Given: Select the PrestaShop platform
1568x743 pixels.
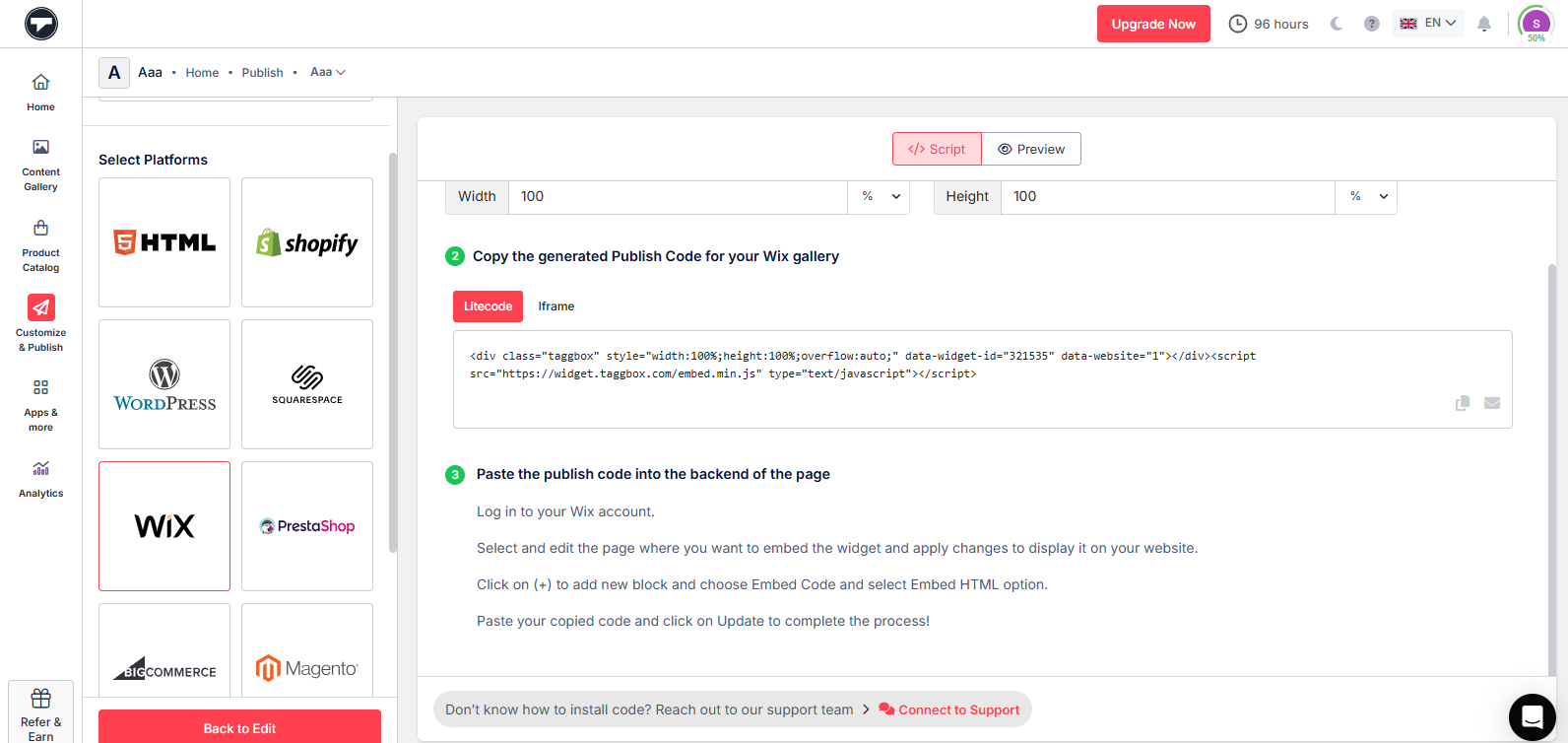Looking at the screenshot, I should (x=307, y=526).
